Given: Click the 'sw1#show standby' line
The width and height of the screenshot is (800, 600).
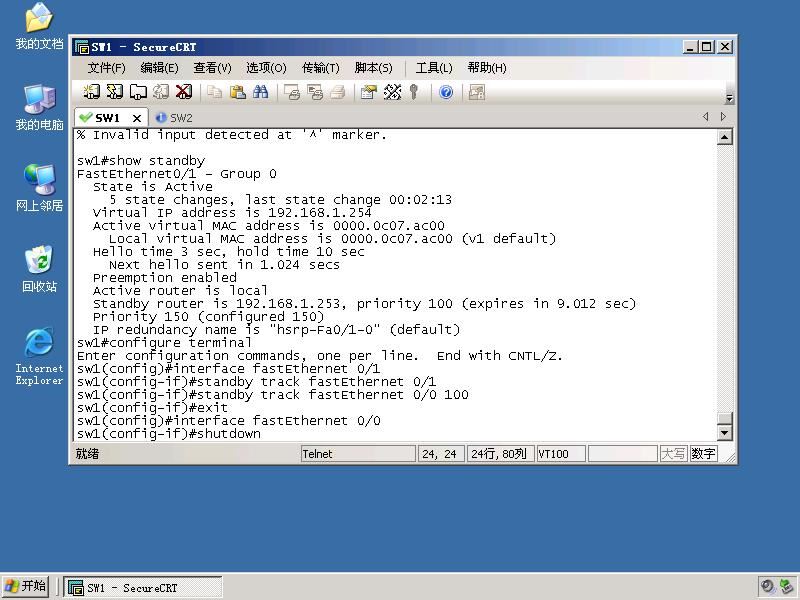Looking at the screenshot, I should 141,161.
